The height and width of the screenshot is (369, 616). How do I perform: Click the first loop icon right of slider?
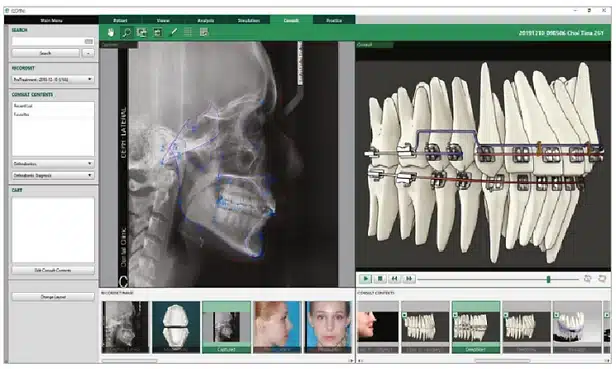[588, 279]
